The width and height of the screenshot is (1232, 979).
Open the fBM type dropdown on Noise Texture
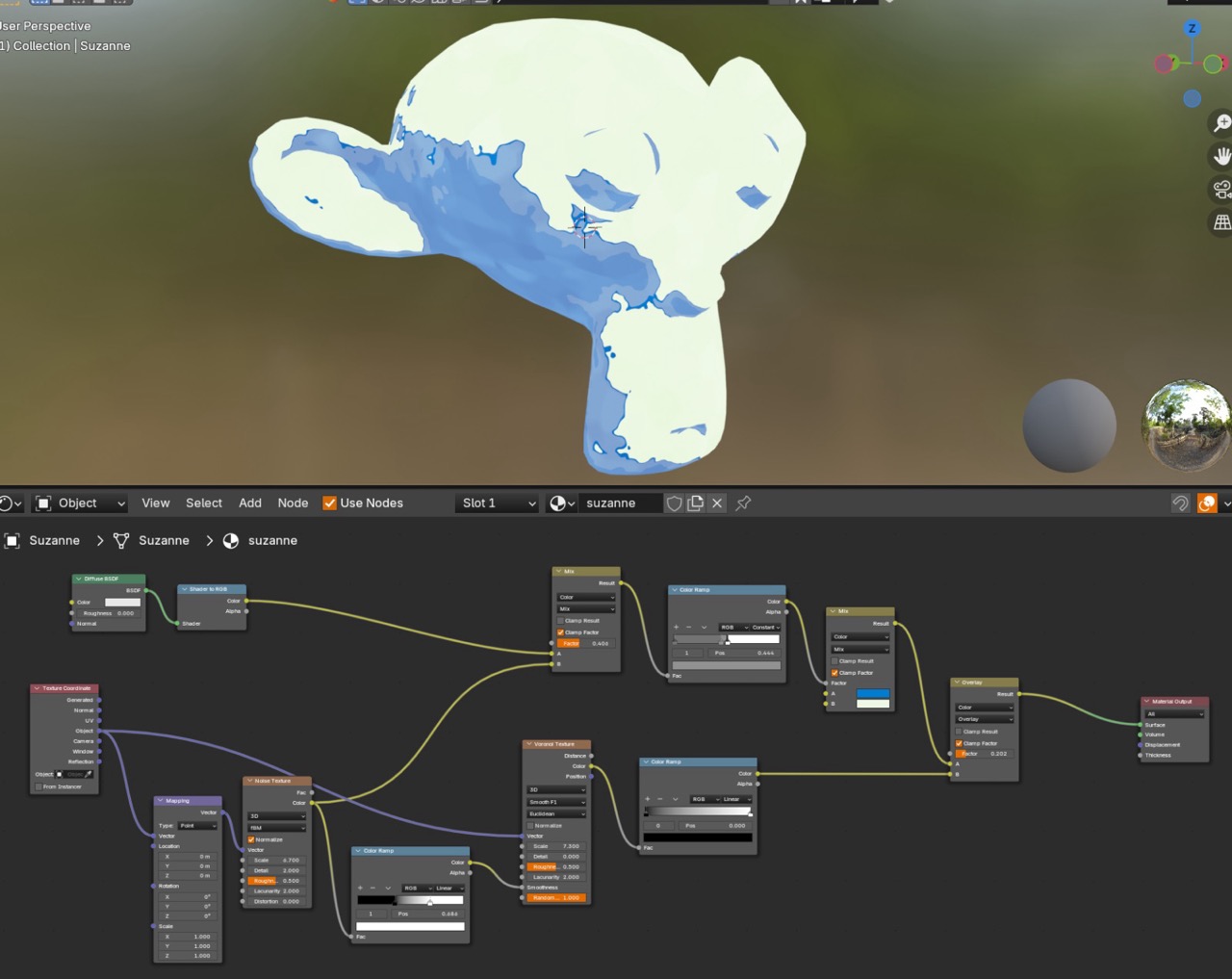(277, 828)
